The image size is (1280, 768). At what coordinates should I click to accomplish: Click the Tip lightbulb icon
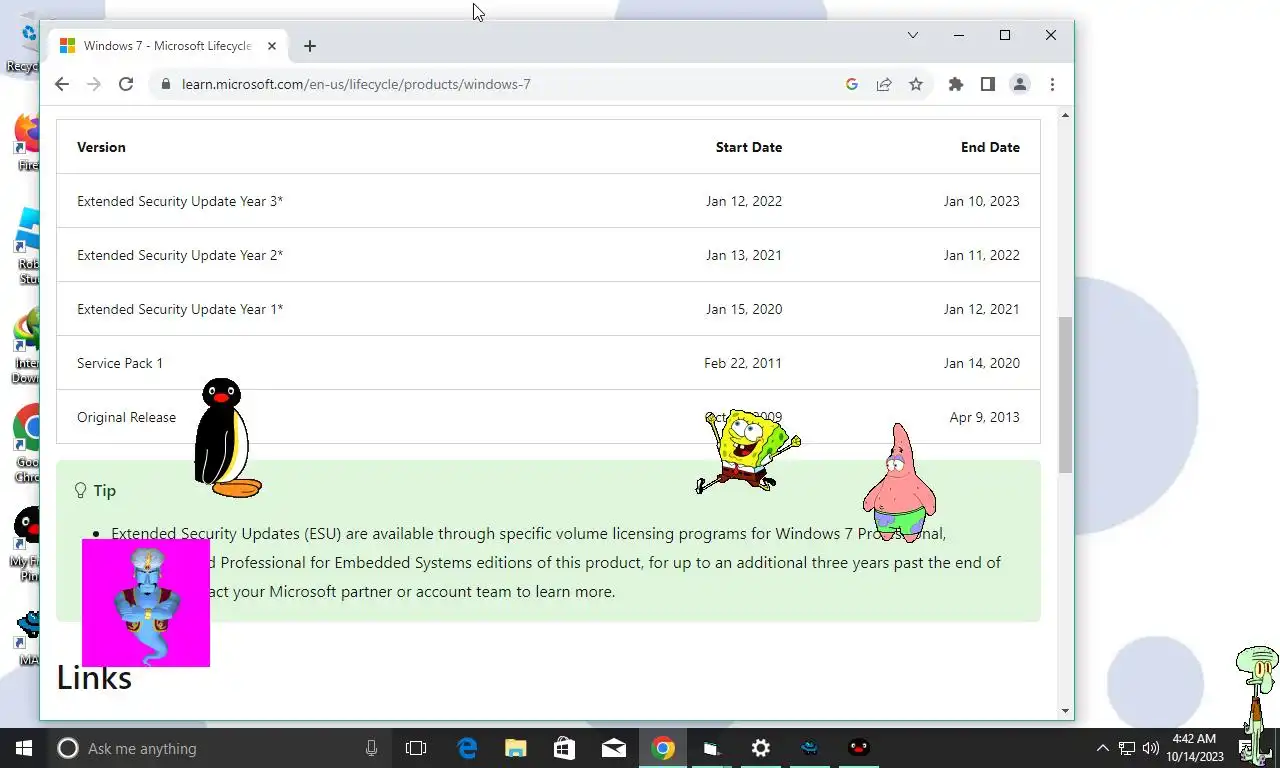click(x=81, y=490)
